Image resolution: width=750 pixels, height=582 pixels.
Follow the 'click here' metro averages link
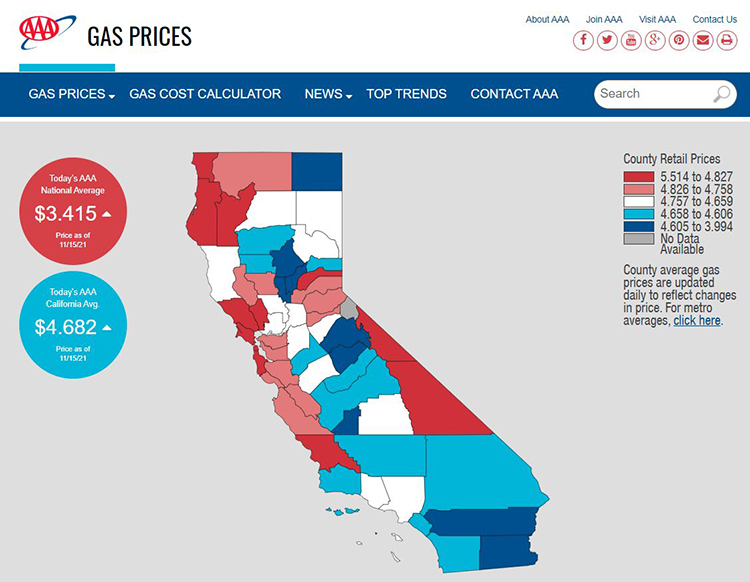point(697,320)
